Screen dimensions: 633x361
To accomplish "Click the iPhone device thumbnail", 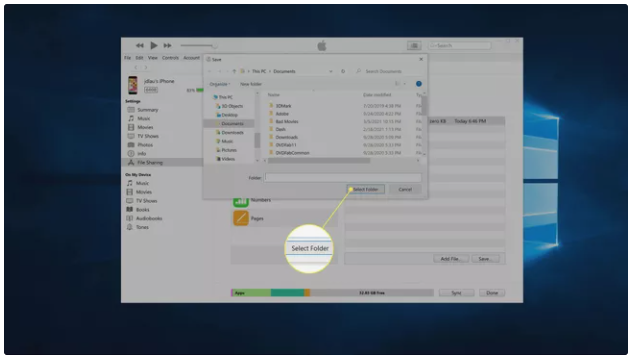I will [x=133, y=85].
